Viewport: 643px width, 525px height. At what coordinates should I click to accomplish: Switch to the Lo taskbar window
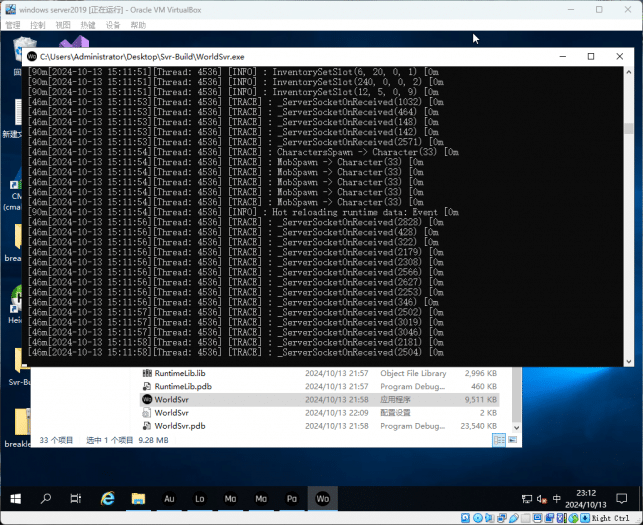pyautogui.click(x=200, y=497)
